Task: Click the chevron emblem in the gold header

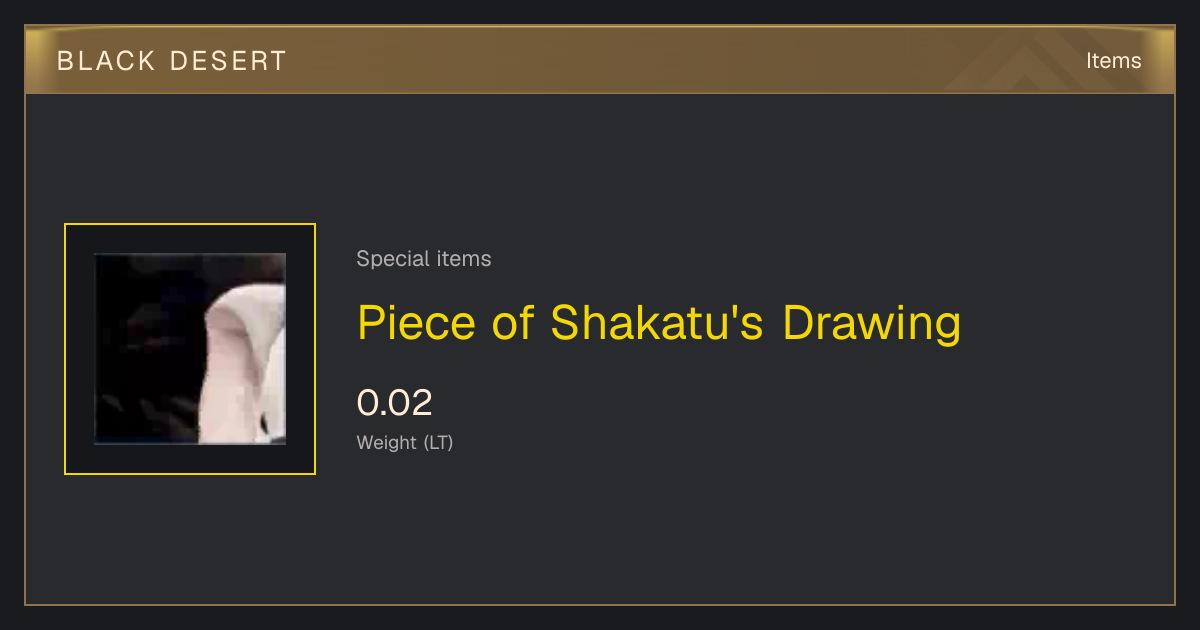Action: (1030, 62)
